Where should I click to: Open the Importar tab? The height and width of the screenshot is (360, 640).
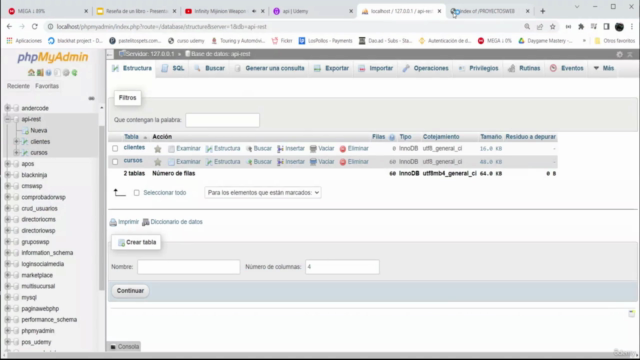point(376,68)
